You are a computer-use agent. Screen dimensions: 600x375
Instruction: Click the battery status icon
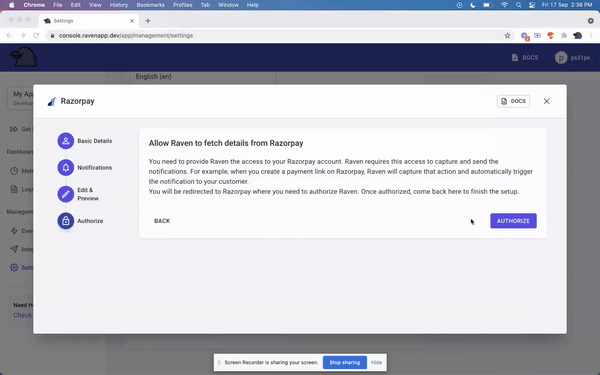488,5
